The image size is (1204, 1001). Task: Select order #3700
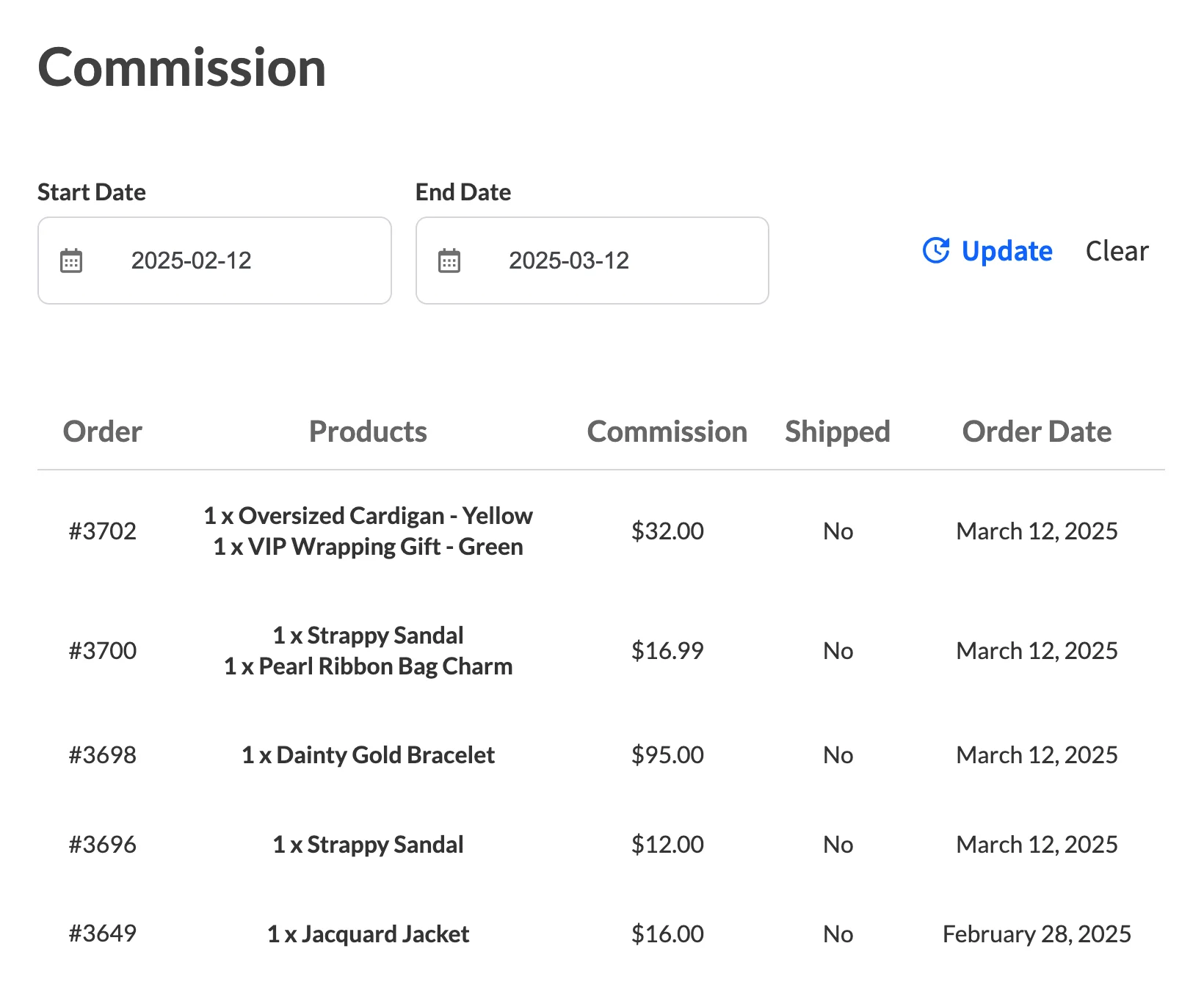[x=102, y=650]
